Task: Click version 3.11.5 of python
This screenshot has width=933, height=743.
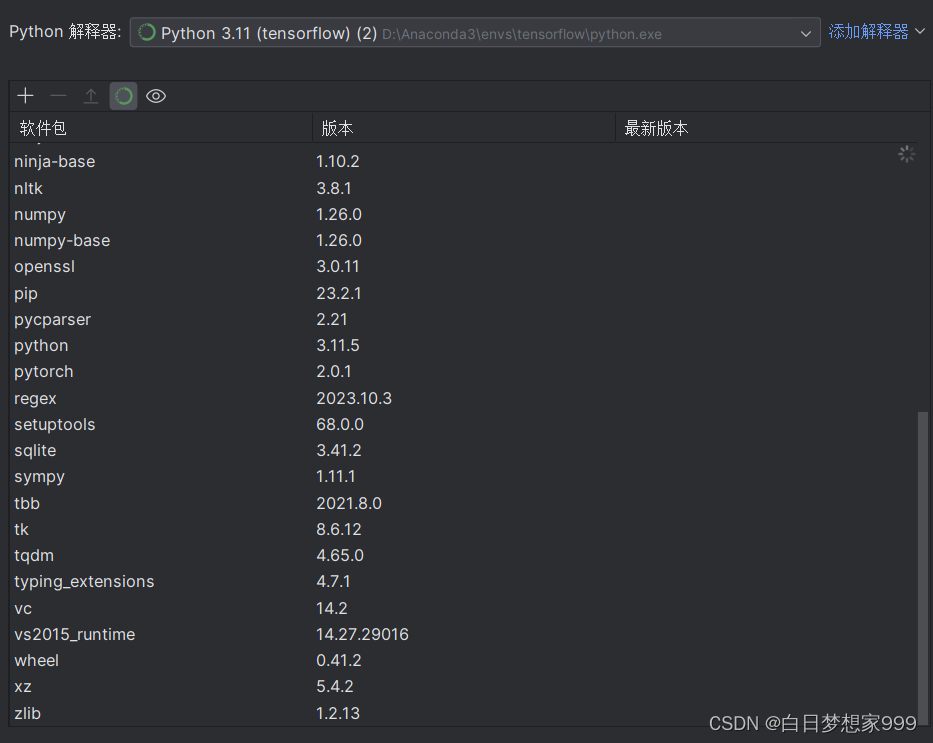Action: [338, 345]
